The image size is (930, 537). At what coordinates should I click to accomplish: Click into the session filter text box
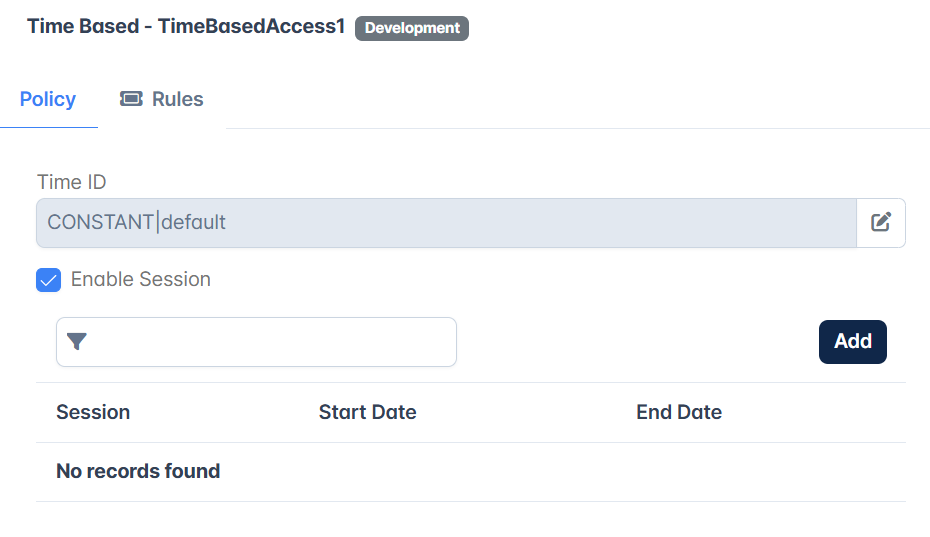pyautogui.click(x=256, y=342)
